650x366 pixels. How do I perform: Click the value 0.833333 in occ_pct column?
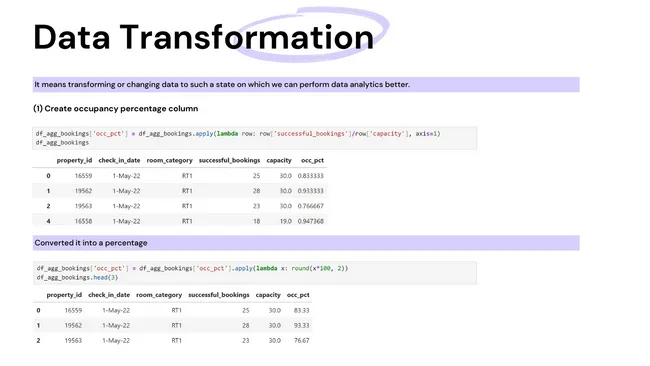pos(310,176)
